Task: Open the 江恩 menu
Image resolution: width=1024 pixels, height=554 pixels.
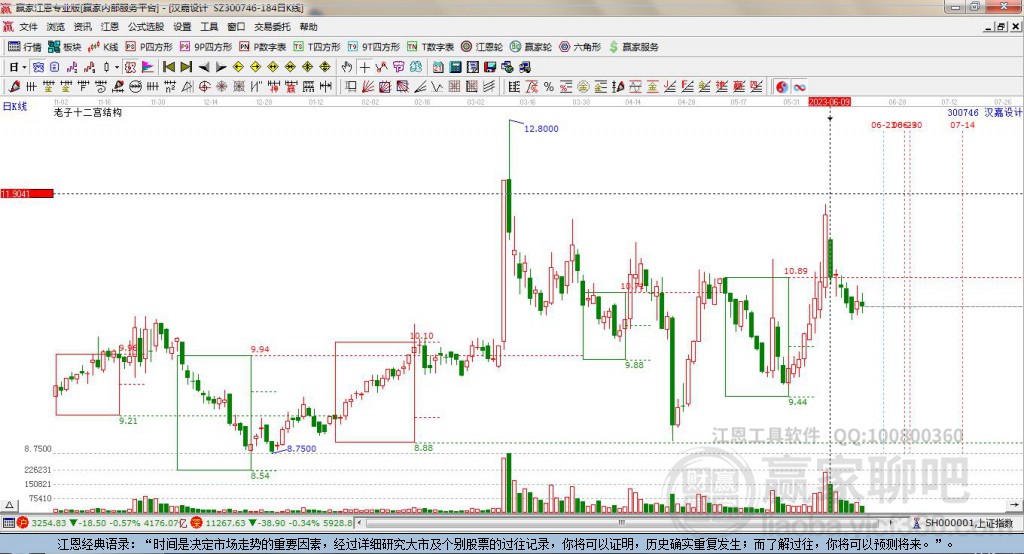Action: (110, 27)
